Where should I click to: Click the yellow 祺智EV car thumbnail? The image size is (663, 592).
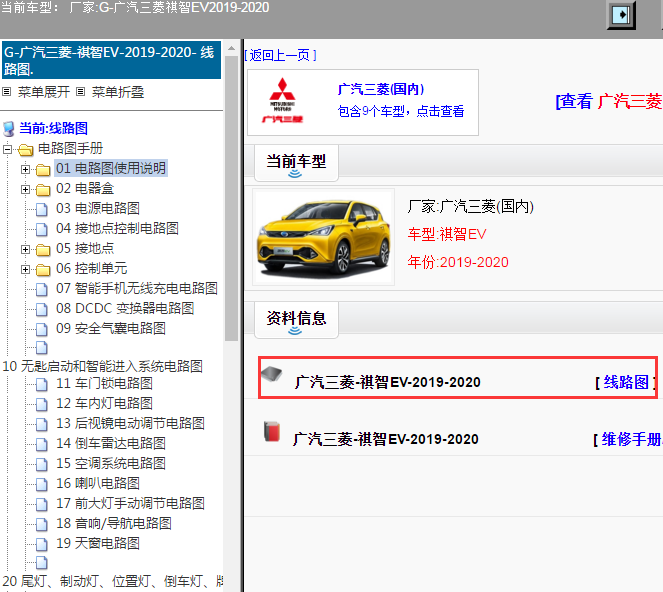[x=323, y=237]
